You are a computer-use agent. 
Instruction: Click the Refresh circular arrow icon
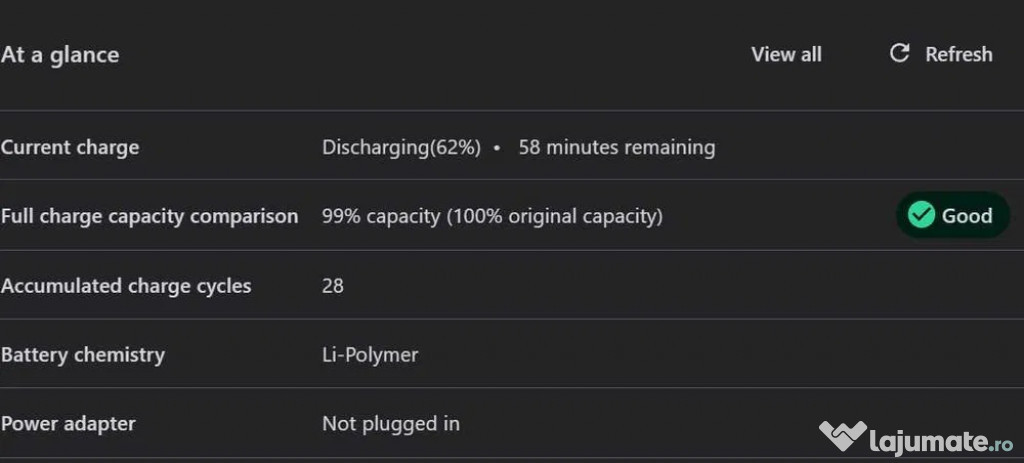(899, 53)
